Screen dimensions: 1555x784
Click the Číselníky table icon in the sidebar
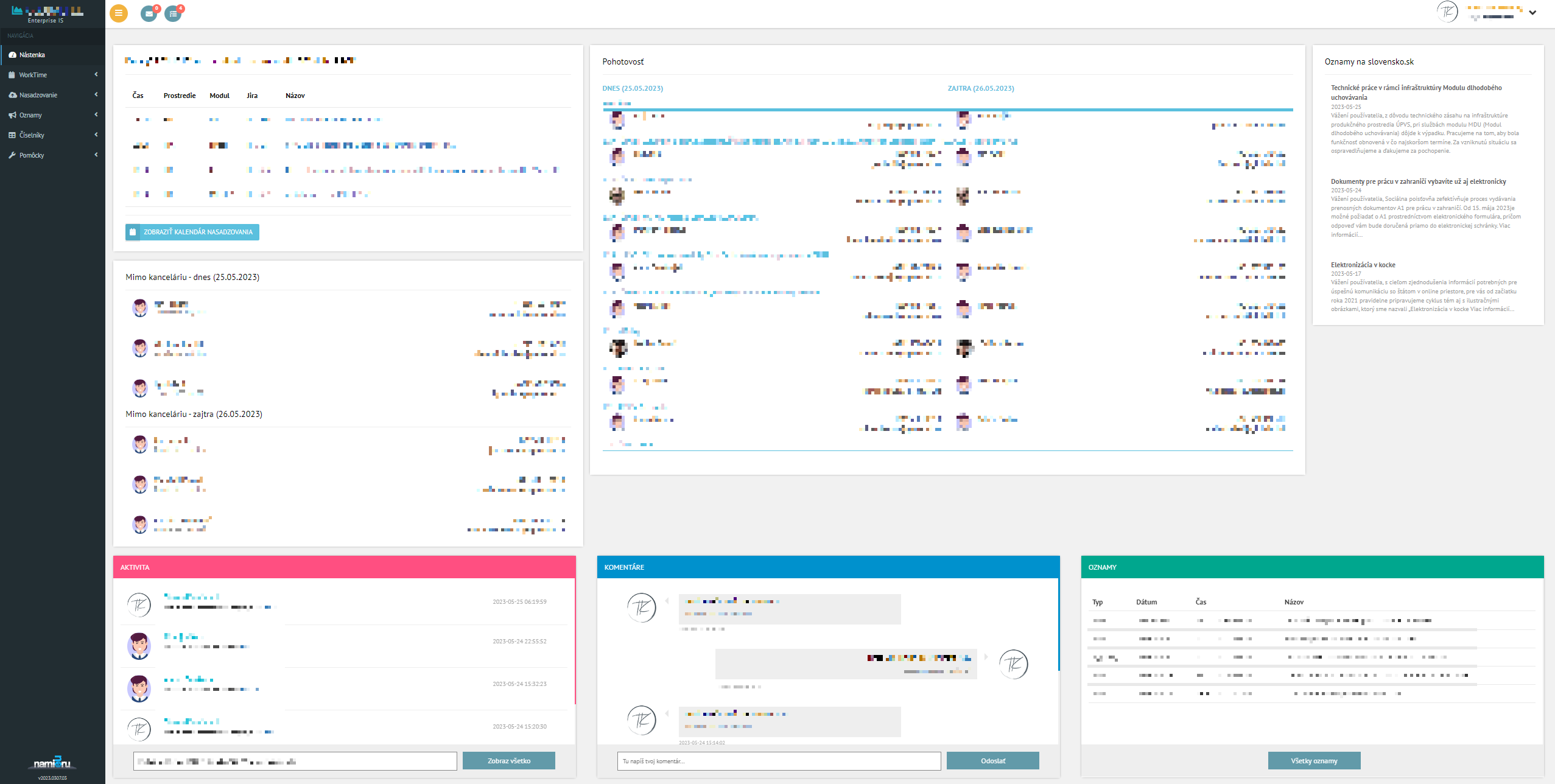pos(12,135)
